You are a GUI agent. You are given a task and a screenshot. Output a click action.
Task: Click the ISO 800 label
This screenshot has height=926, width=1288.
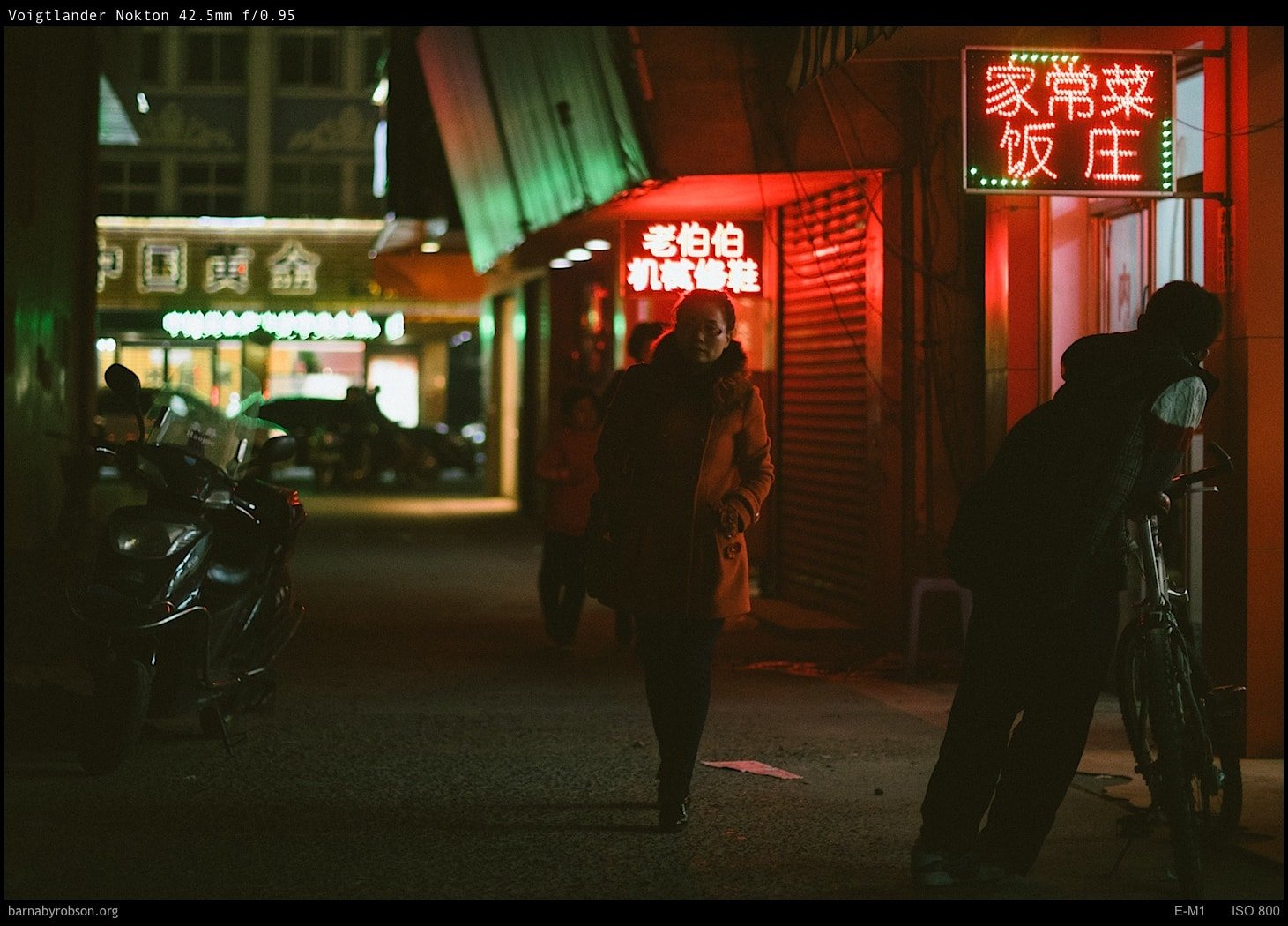coord(1254,911)
